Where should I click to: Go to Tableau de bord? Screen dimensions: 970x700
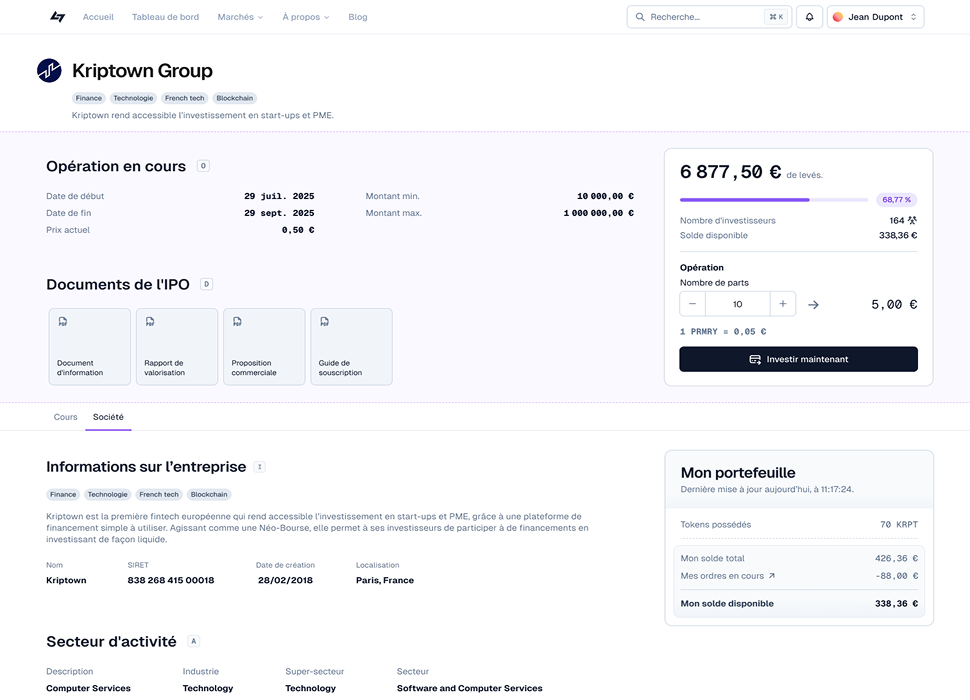point(165,17)
